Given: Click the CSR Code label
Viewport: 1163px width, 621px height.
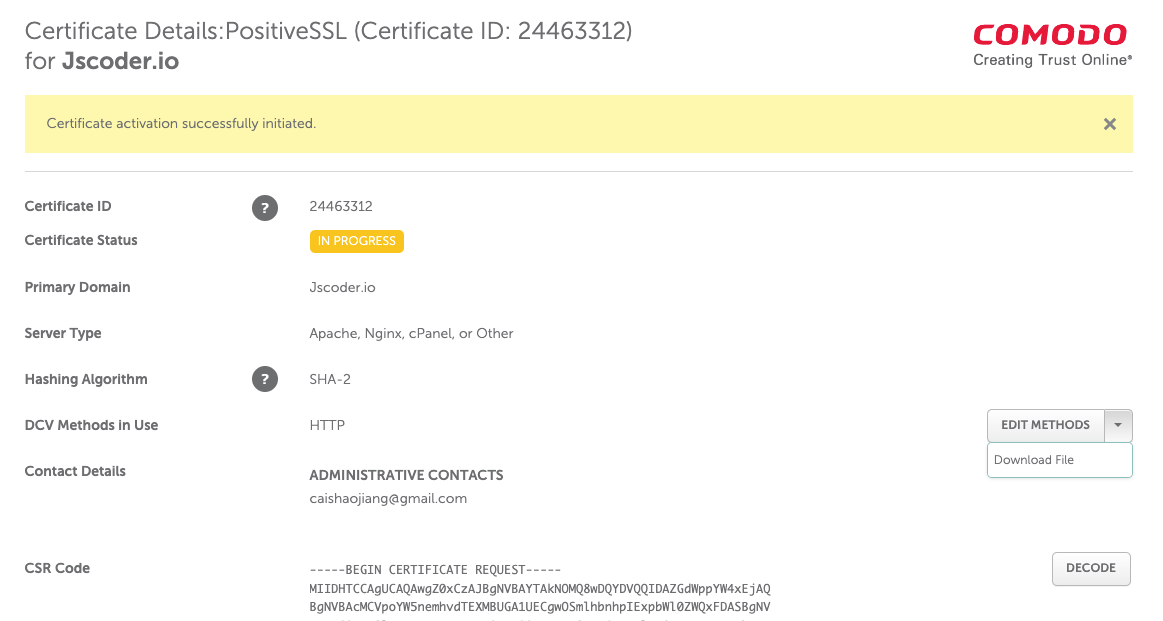Looking at the screenshot, I should point(57,568).
